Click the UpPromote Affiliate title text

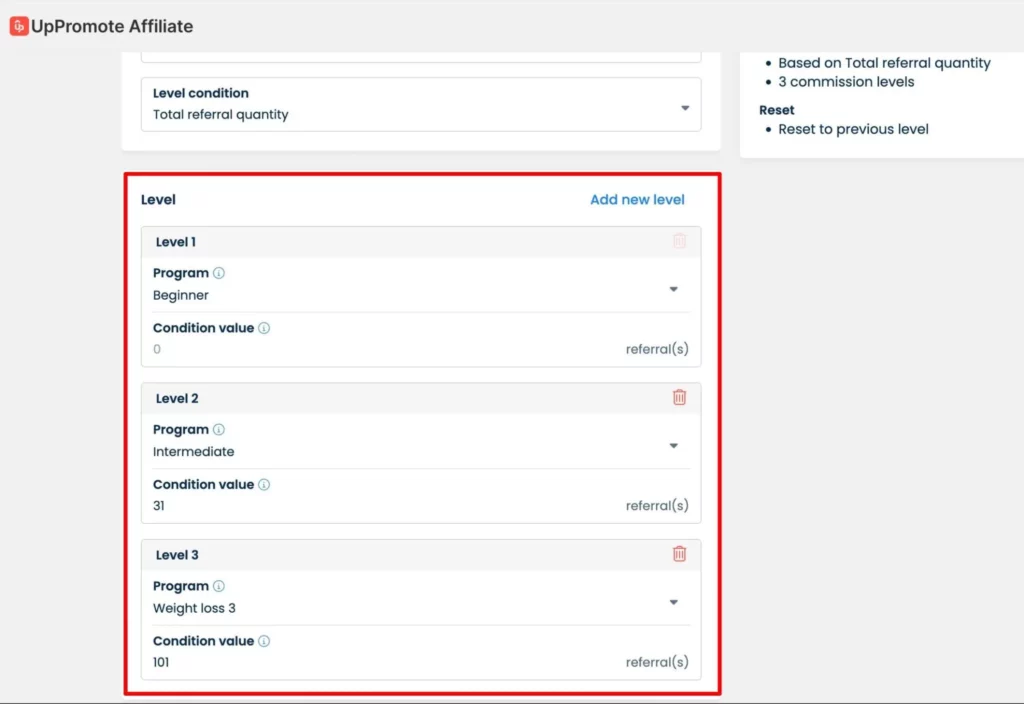click(112, 27)
